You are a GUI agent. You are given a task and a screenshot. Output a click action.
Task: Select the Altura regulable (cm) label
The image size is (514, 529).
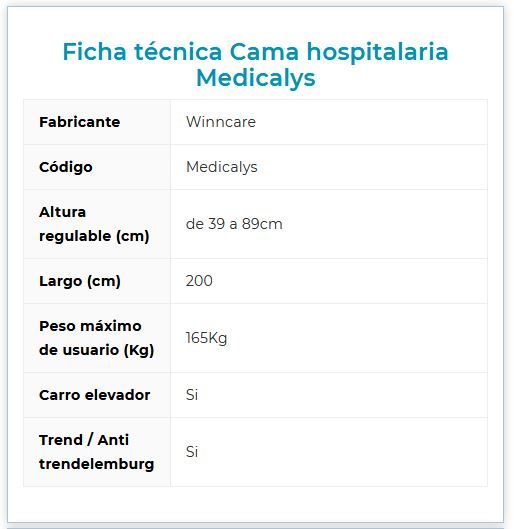click(94, 224)
